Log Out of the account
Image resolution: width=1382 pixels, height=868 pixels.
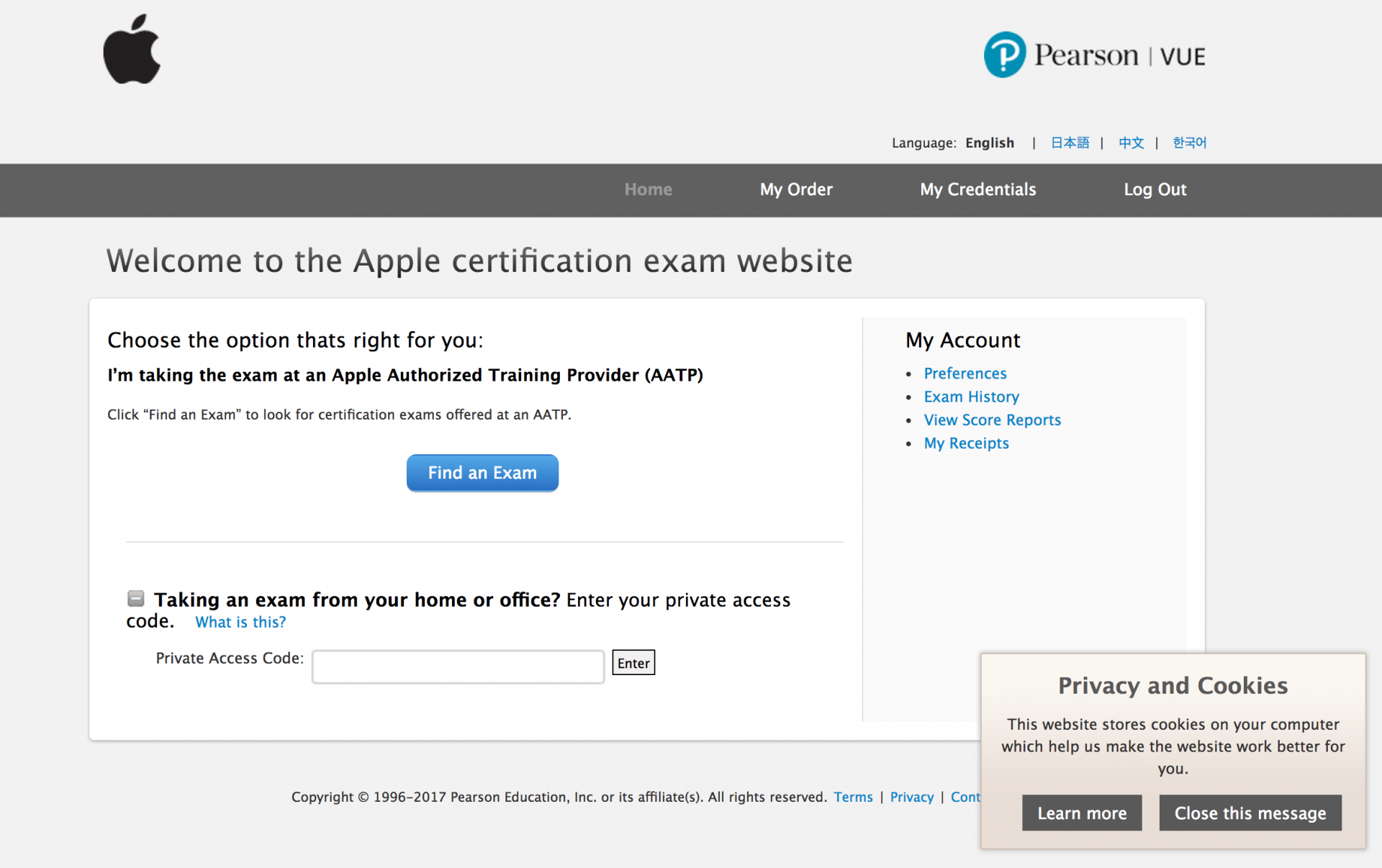[x=1155, y=189]
